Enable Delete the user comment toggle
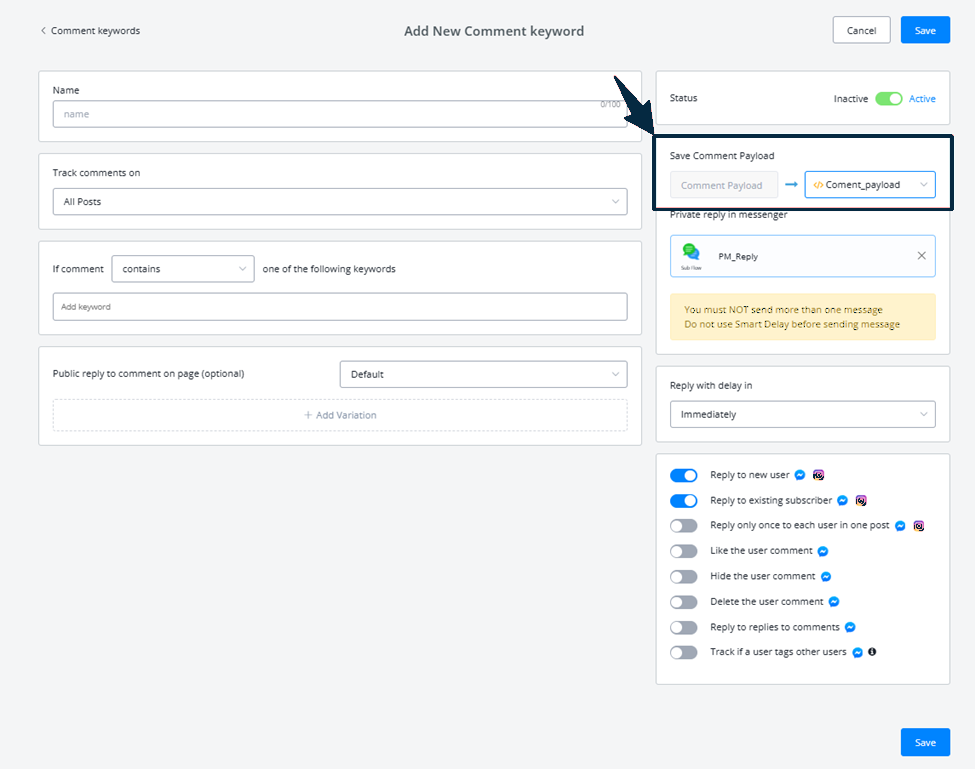975x769 pixels. point(683,602)
